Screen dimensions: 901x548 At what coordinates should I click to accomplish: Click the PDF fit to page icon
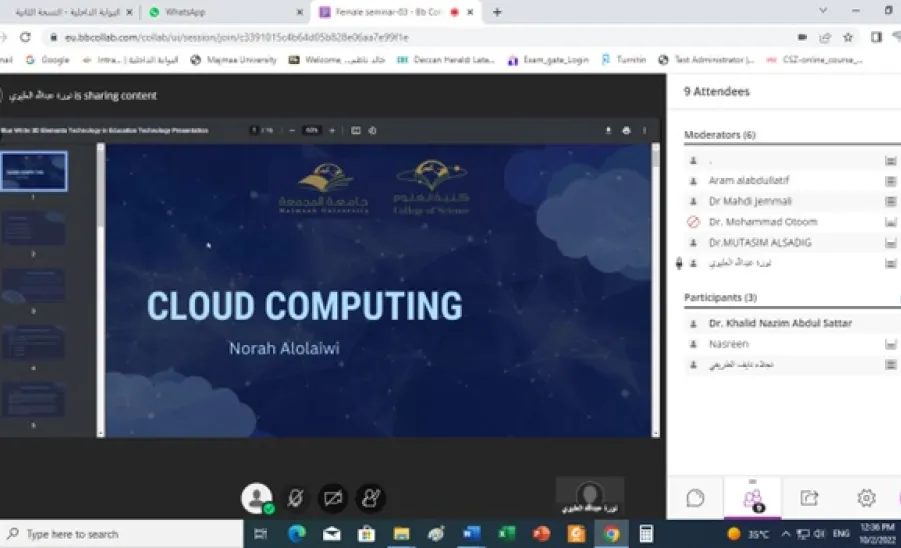coord(356,130)
